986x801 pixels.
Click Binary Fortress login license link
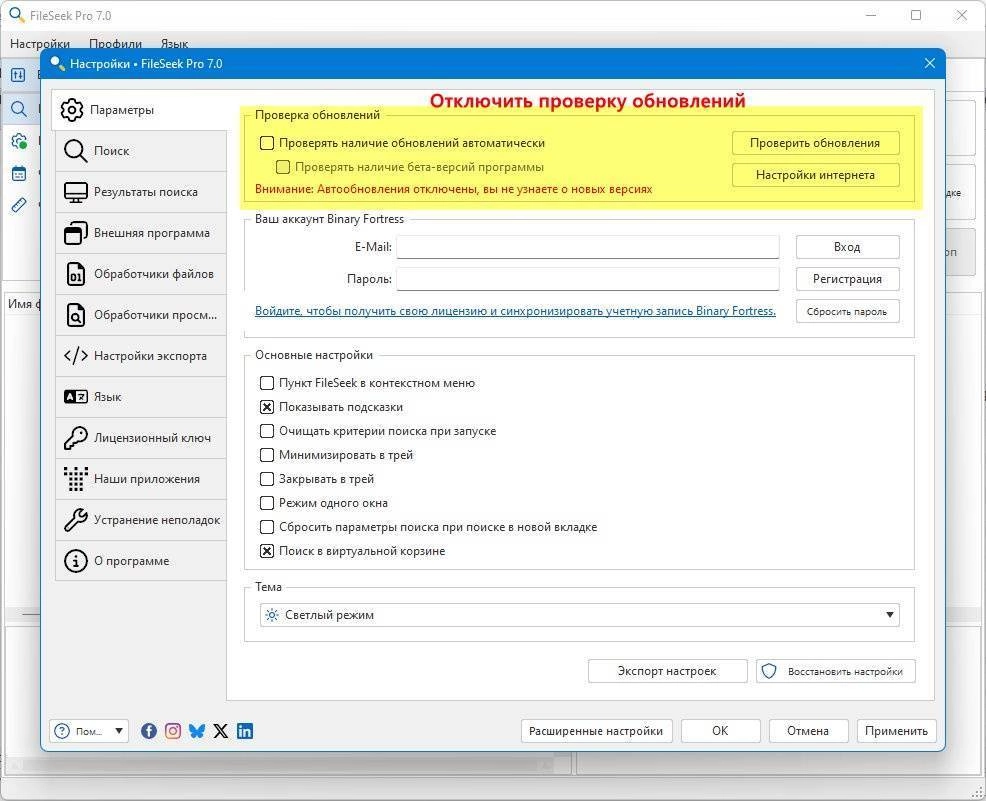(x=515, y=311)
